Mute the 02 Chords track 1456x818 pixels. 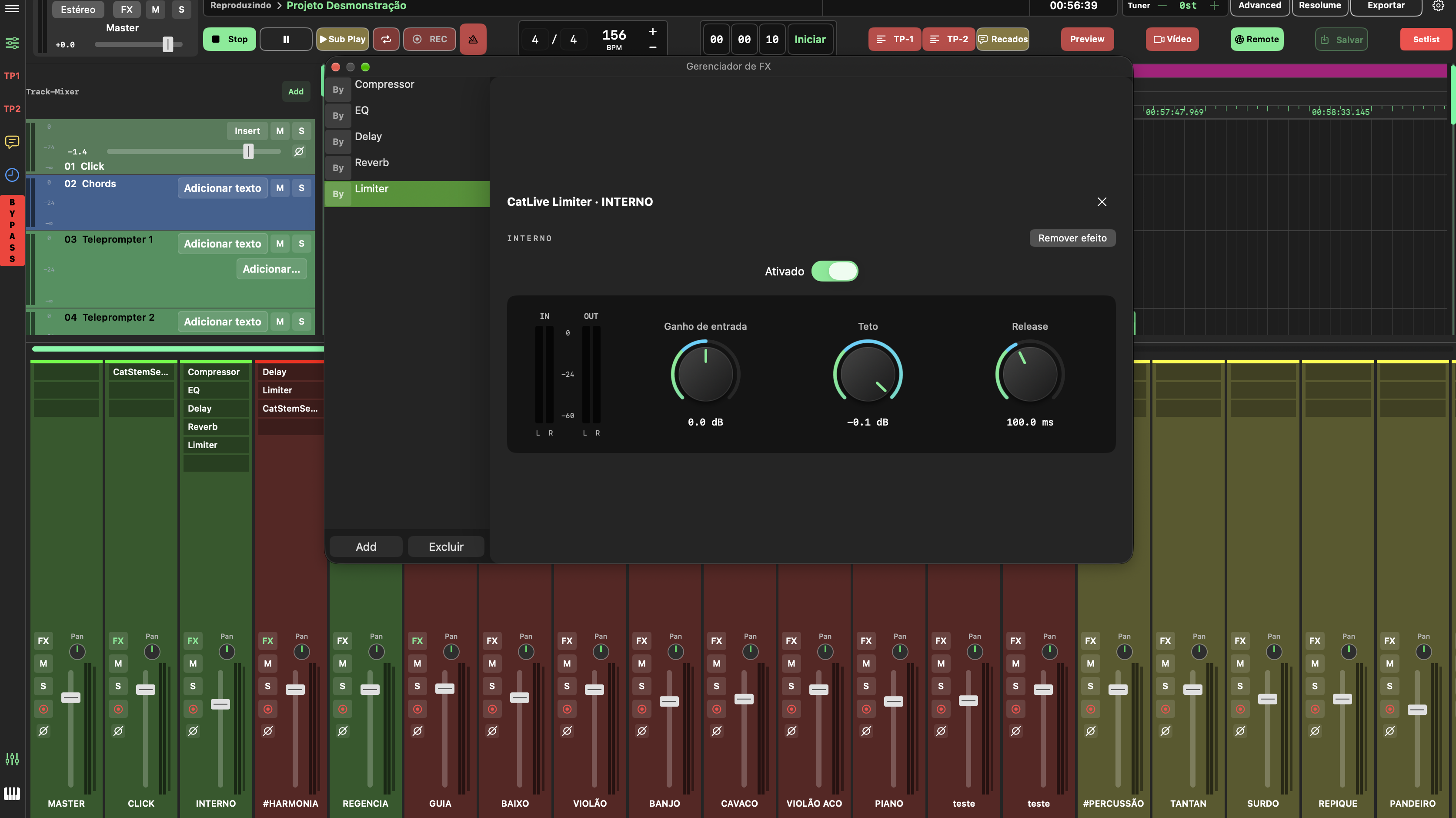[280, 188]
